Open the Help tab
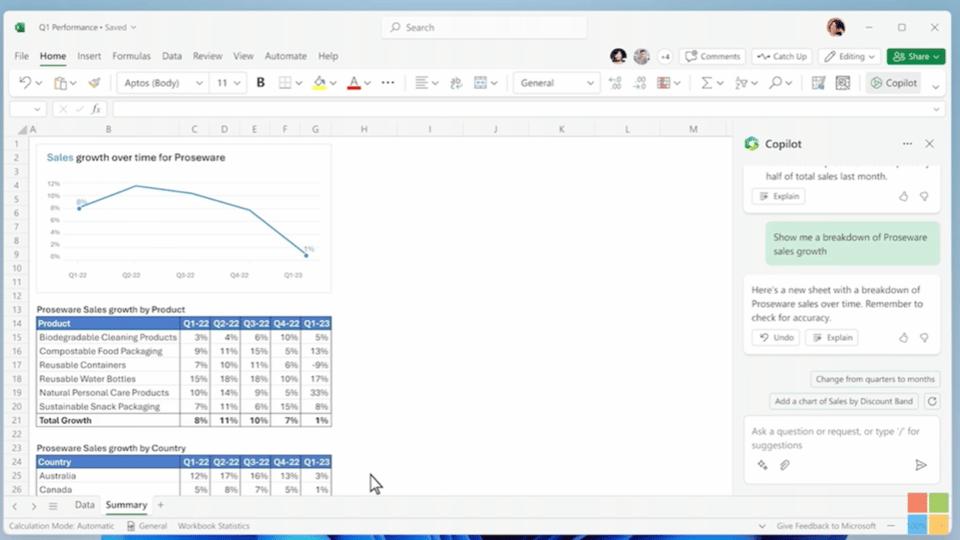 pyautogui.click(x=328, y=56)
